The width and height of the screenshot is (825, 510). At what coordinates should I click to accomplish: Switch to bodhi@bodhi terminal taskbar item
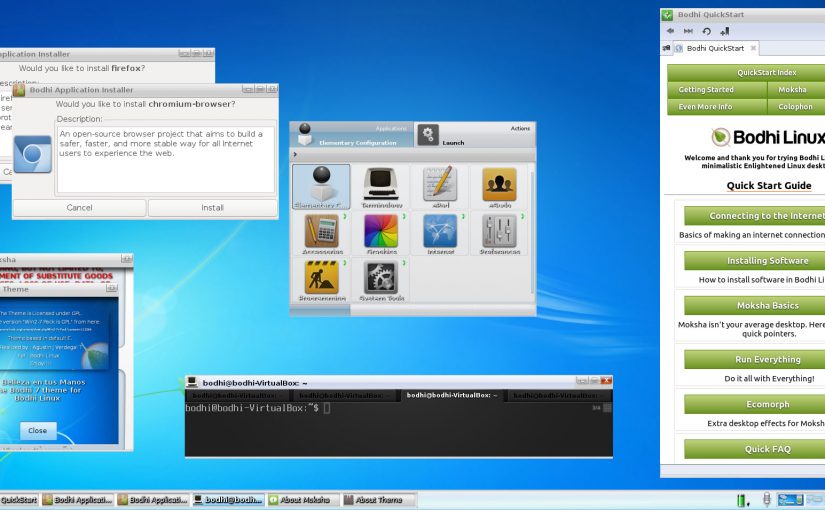point(228,499)
